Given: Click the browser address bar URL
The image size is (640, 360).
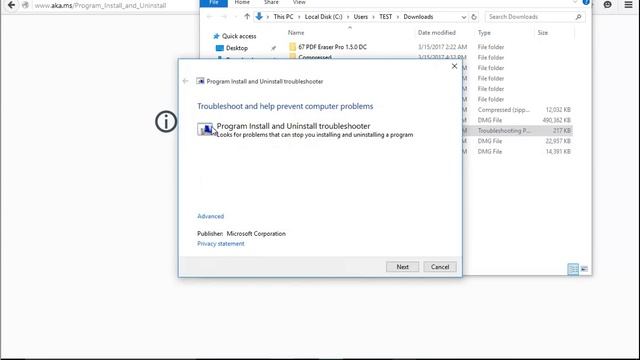Looking at the screenshot, I should (x=100, y=6).
